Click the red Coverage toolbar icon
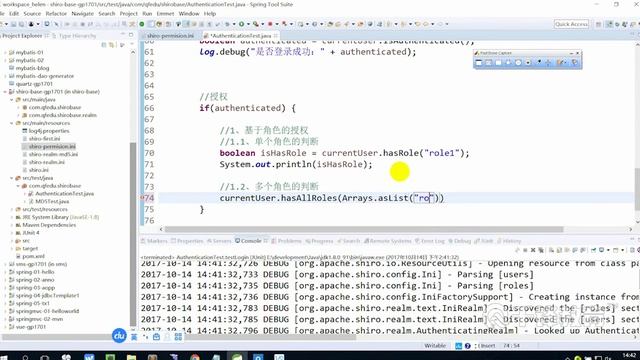Screen dimensions: 640x360 pyautogui.click(x=270, y=24)
